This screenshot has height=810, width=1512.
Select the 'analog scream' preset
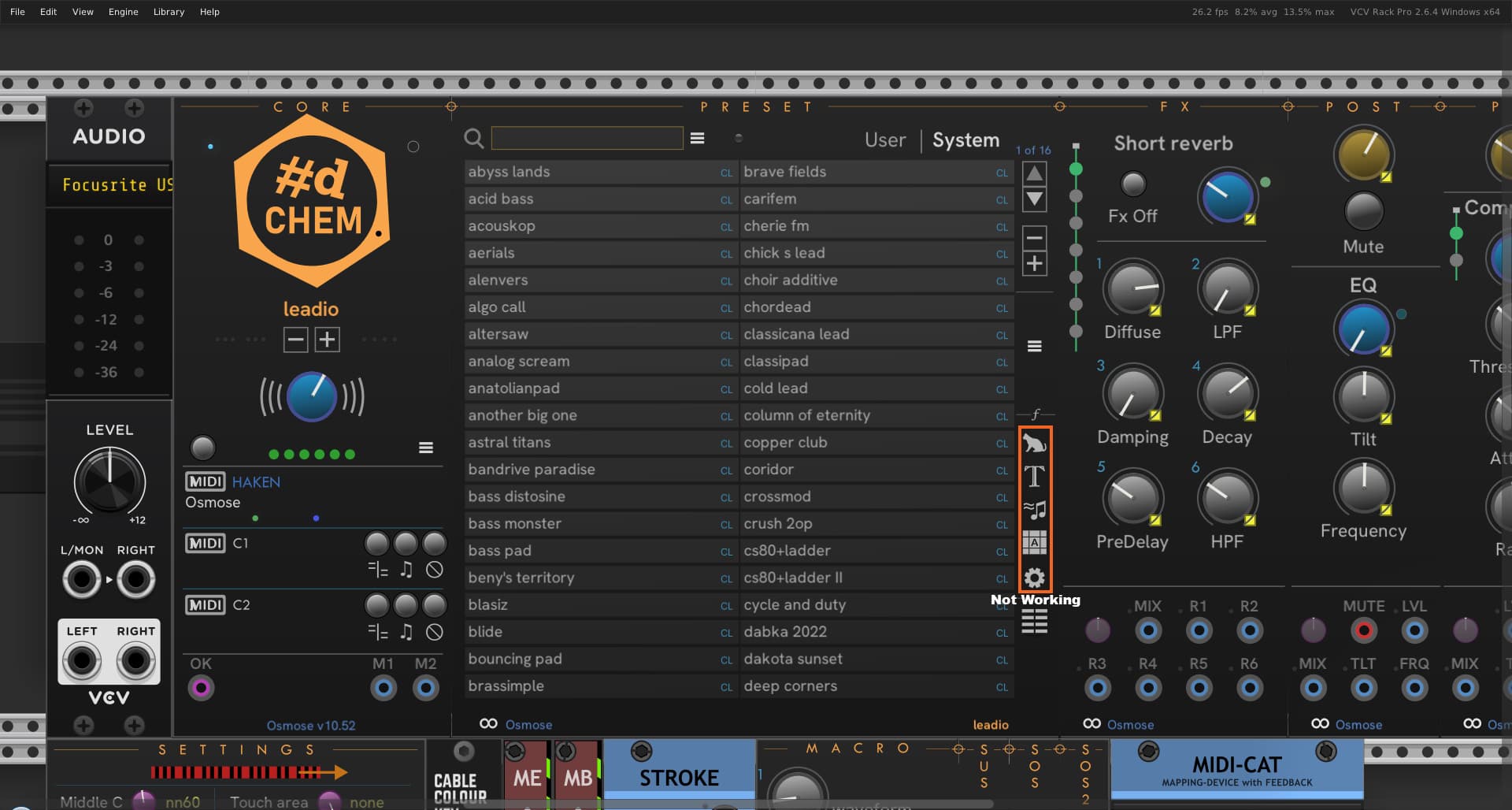pos(519,362)
